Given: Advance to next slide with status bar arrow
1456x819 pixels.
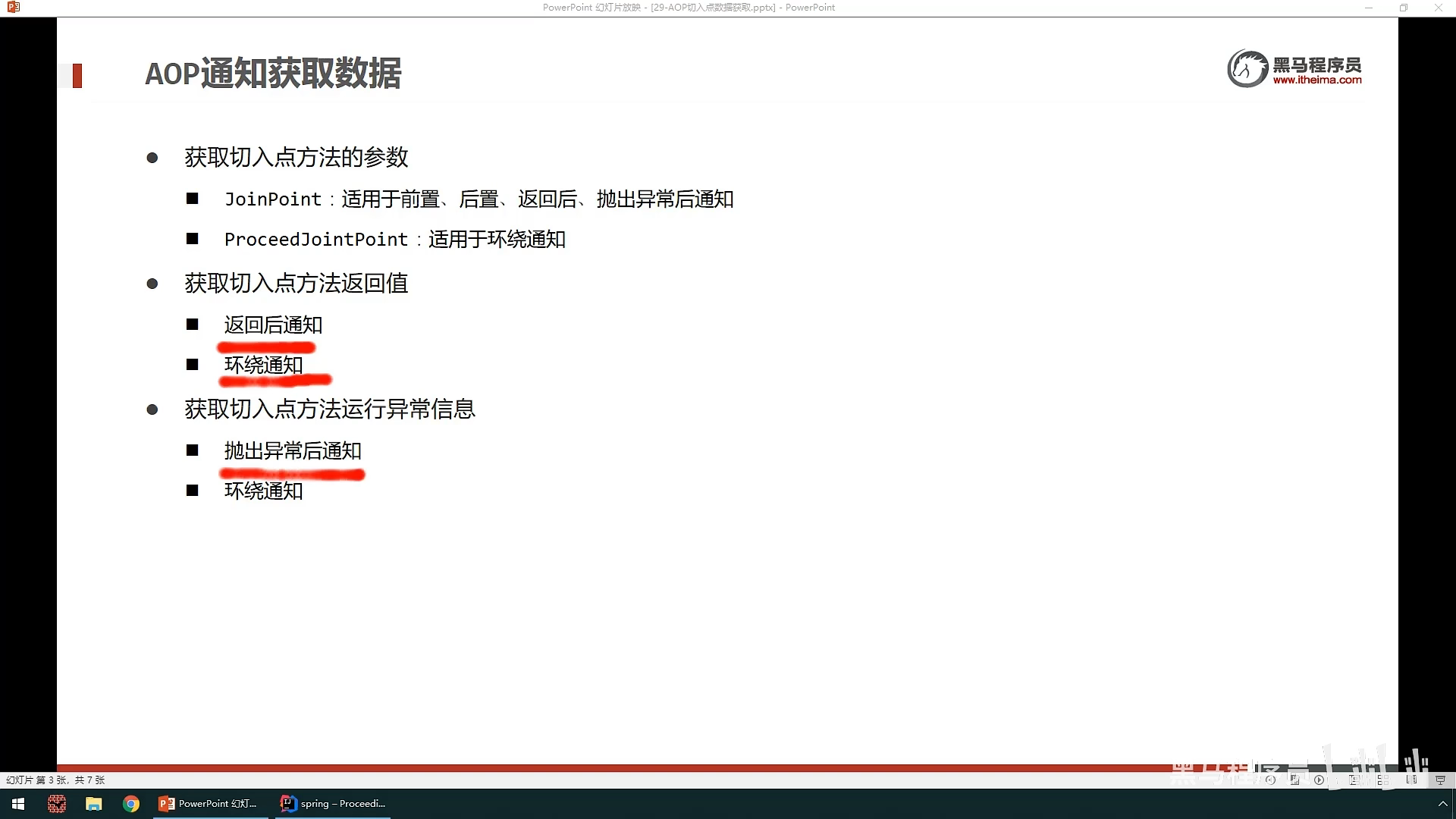Looking at the screenshot, I should click(1319, 780).
